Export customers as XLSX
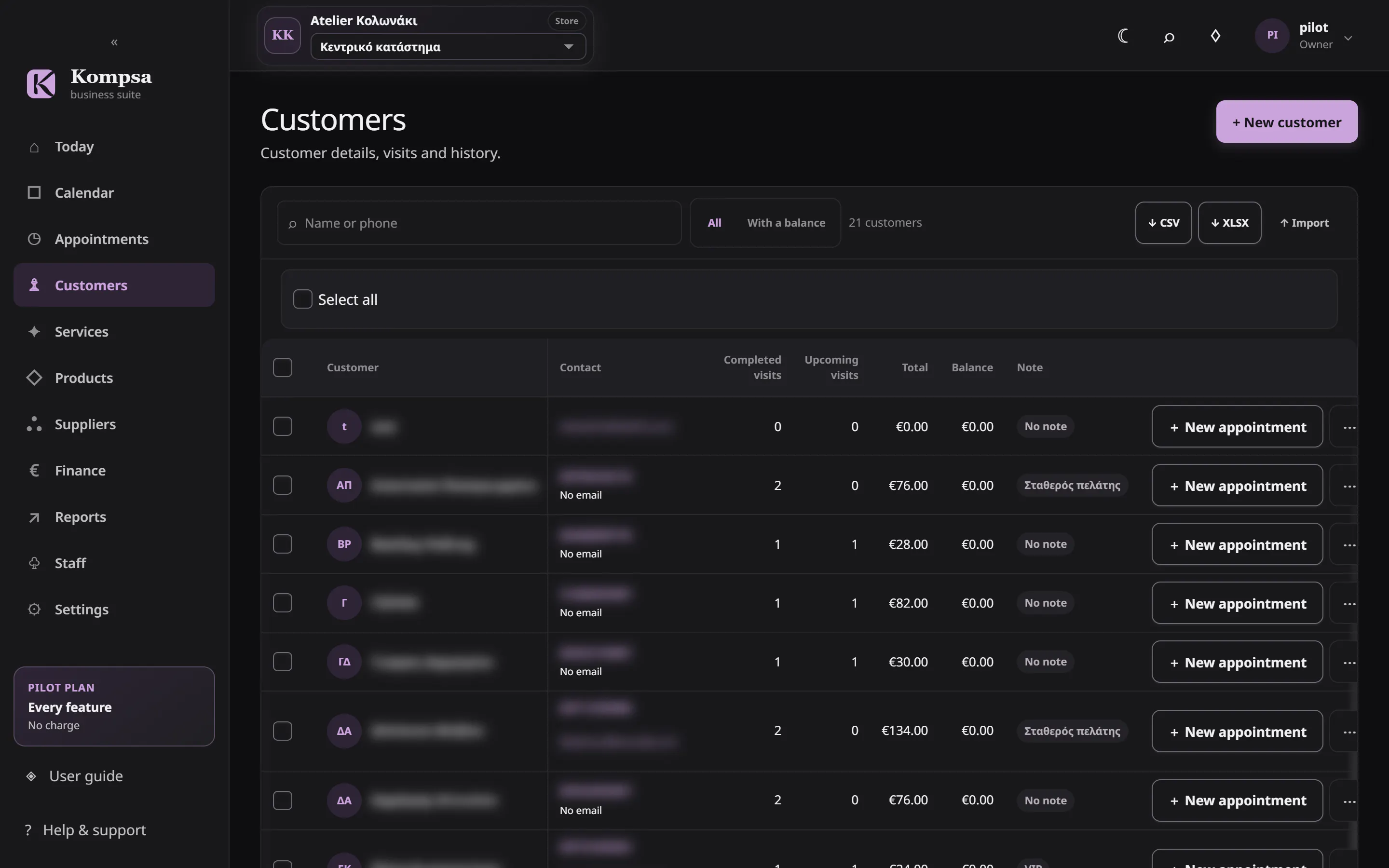 (x=1229, y=223)
